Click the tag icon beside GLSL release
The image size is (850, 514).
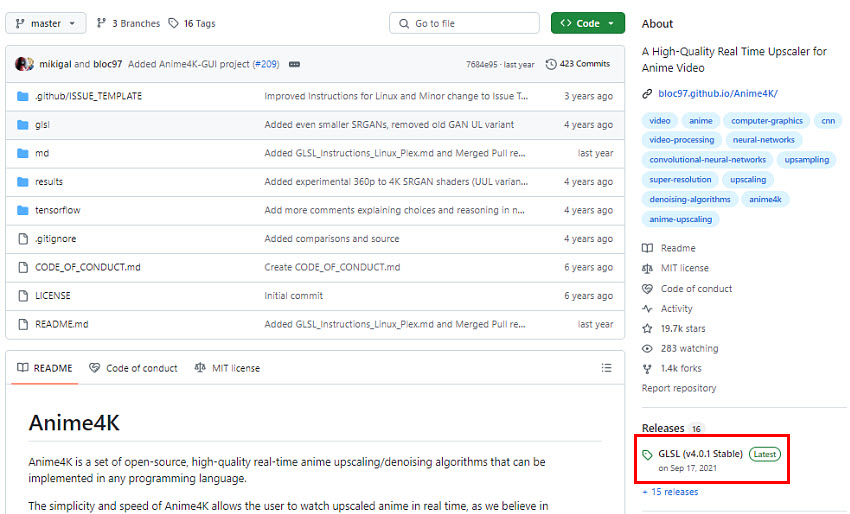(647, 455)
